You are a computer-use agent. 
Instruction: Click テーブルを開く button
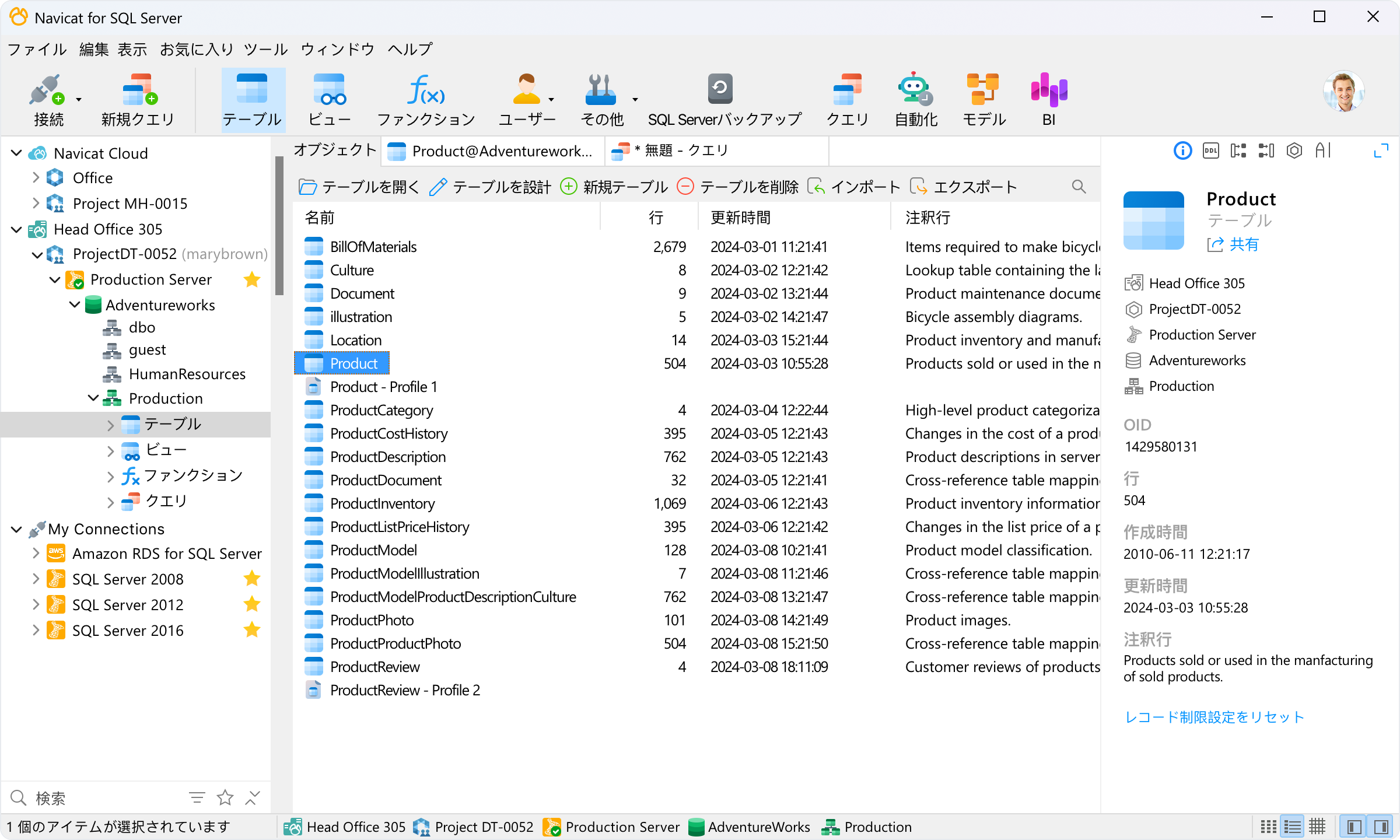tap(359, 187)
